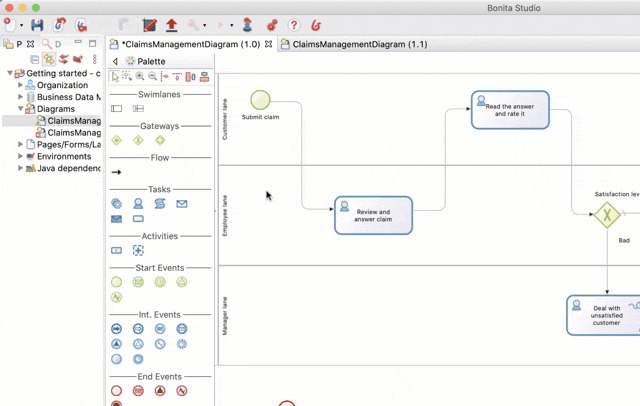Click the Satisfaction level gateway diamond
This screenshot has height=406, width=640.
pos(606,215)
